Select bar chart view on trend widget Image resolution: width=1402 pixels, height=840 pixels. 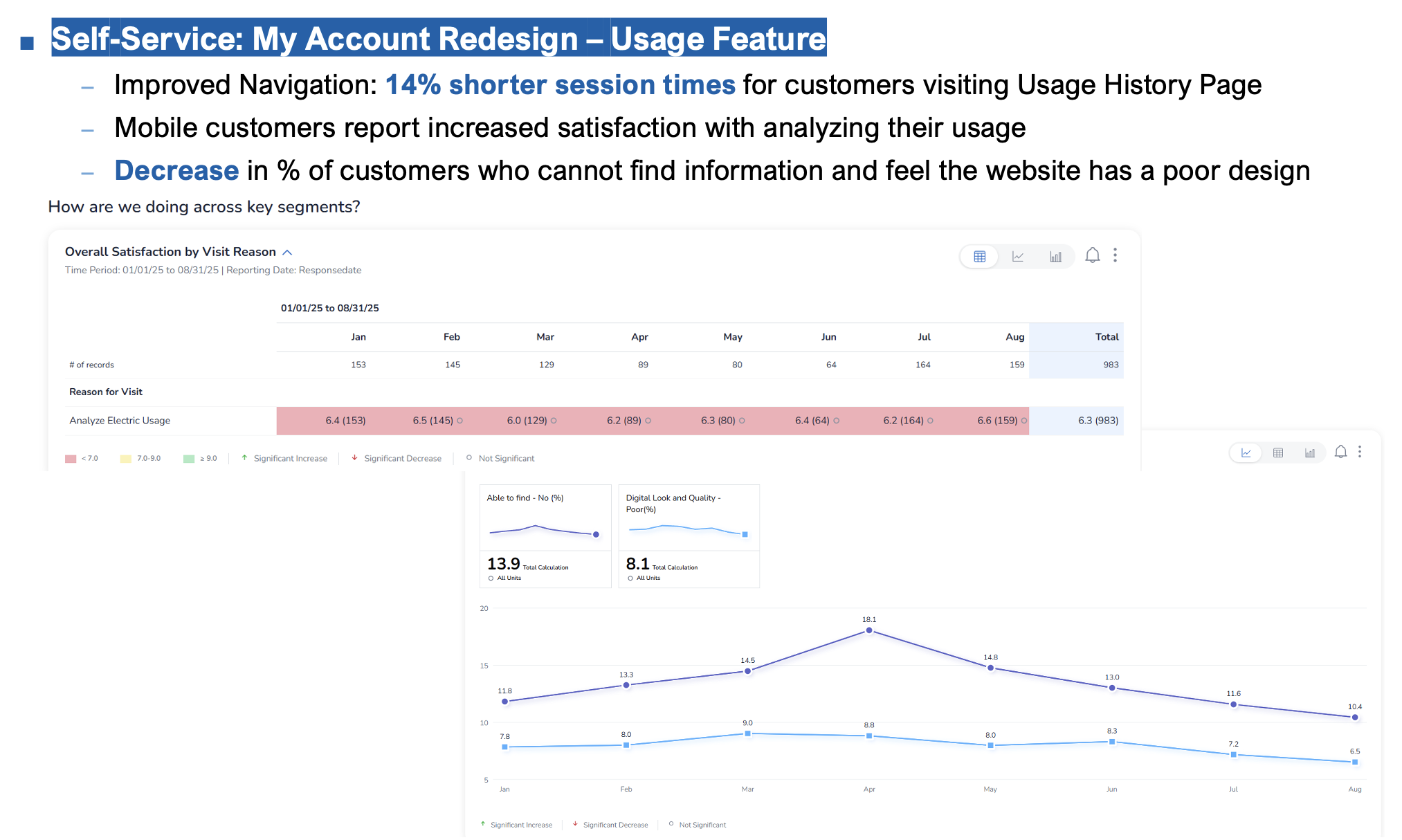[1309, 453]
